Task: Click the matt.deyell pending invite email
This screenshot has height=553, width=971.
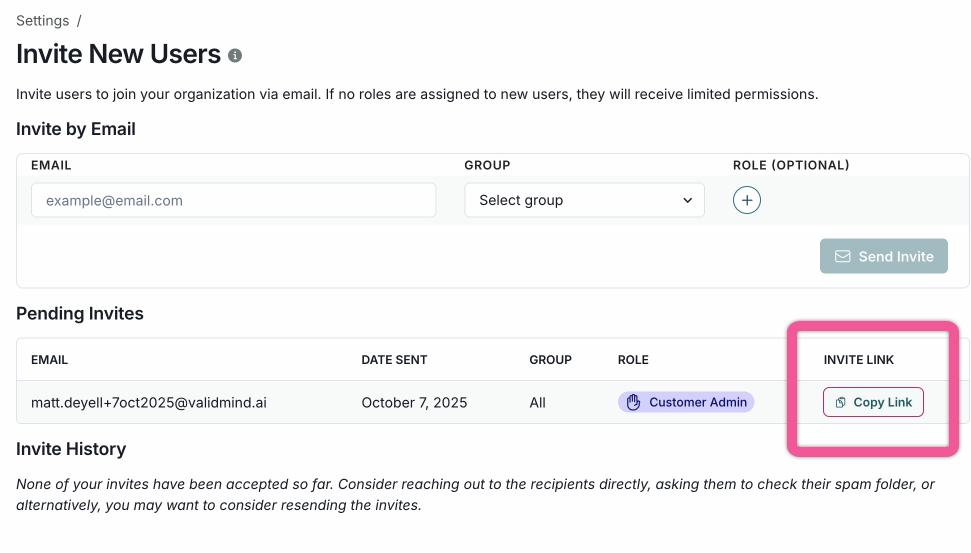Action: coord(149,402)
